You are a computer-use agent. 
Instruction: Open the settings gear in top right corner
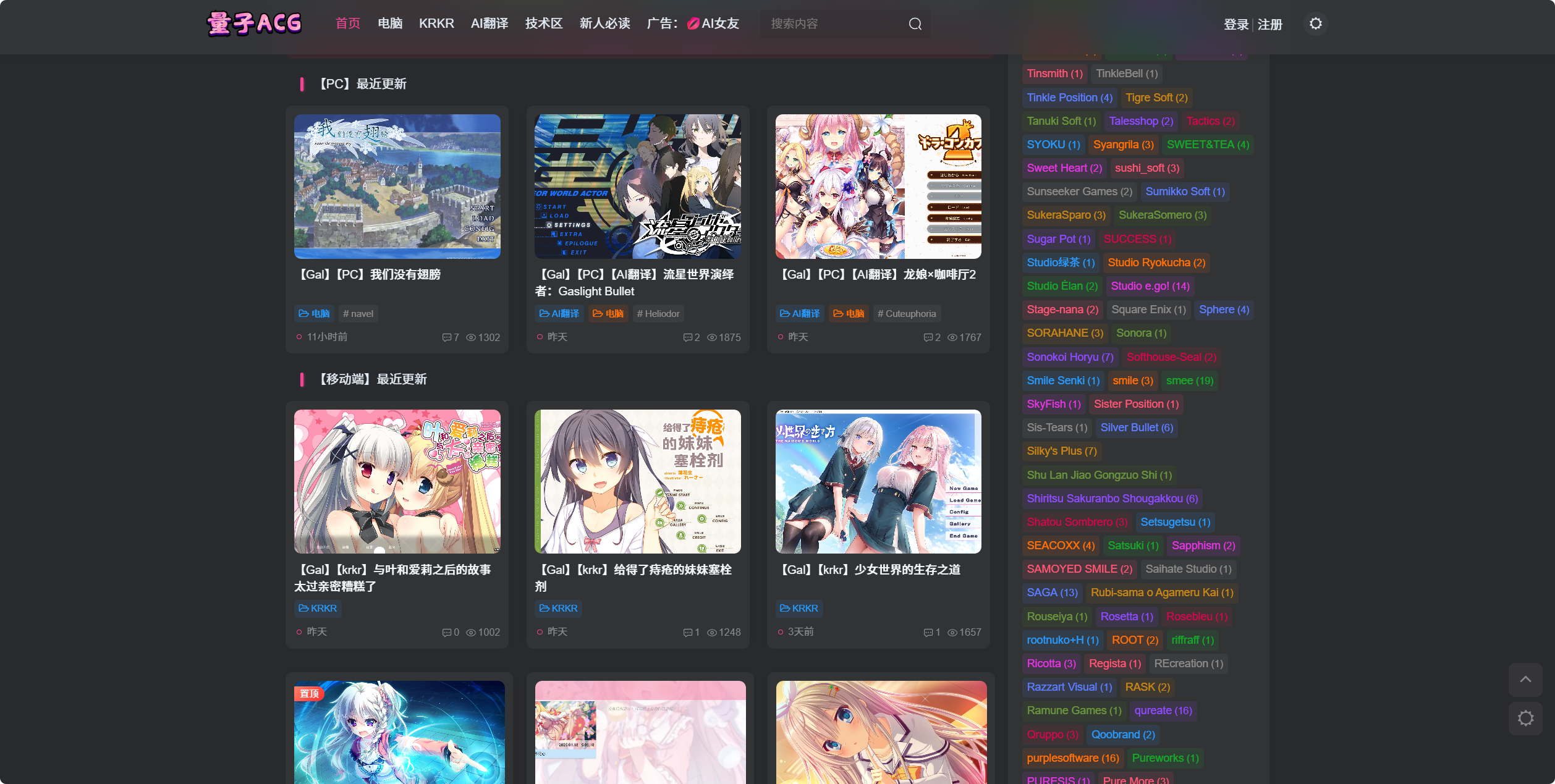[x=1316, y=23]
